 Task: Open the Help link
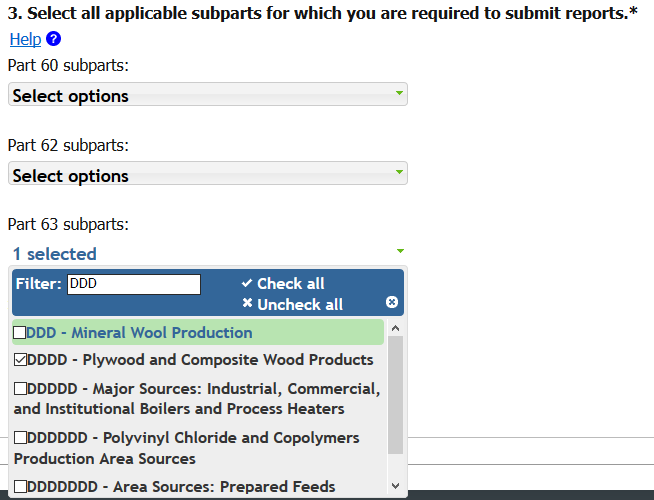pos(24,39)
